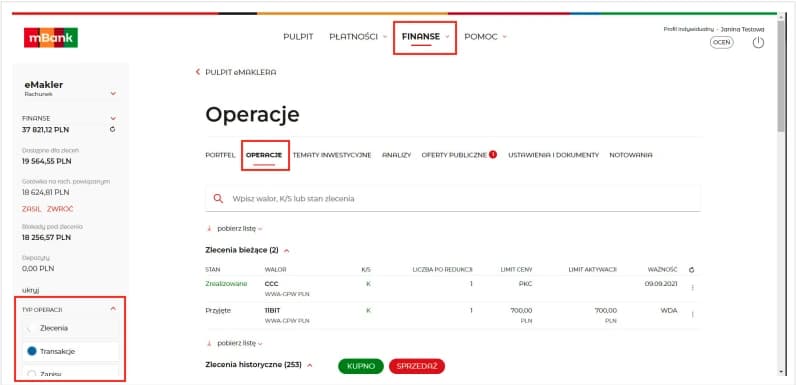The height and width of the screenshot is (385, 796).
Task: Refresh current orders table icon
Action: point(691,270)
